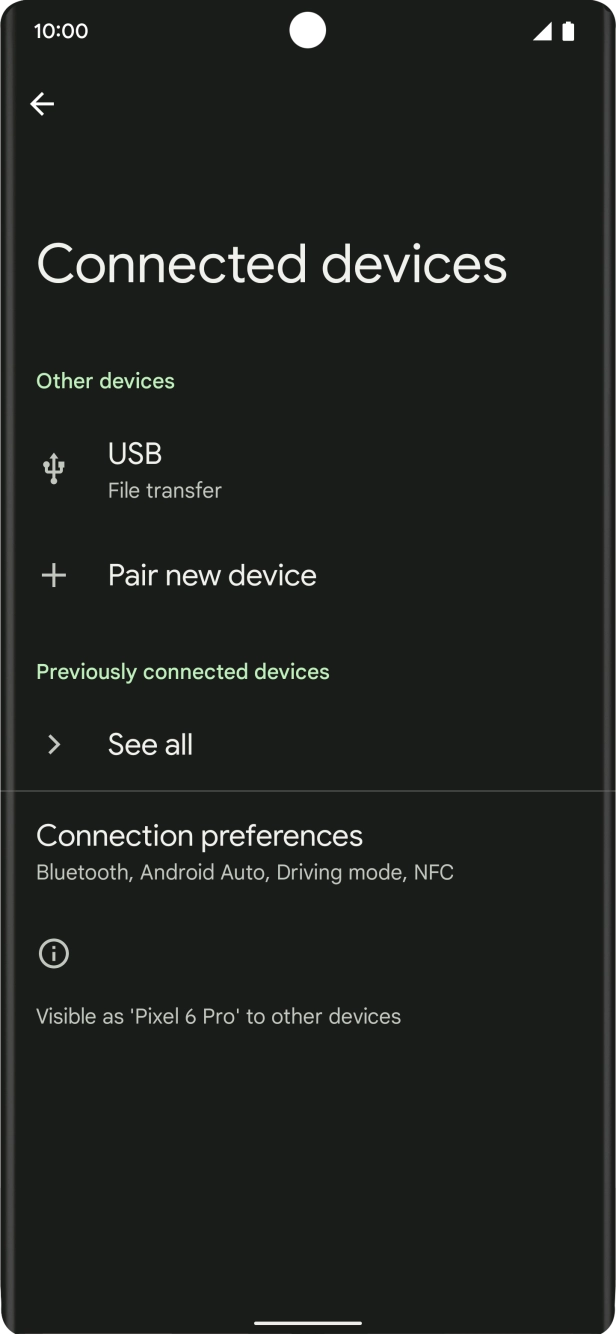Viewport: 616px width, 1334px height.
Task: Open Pair new device
Action: 212,574
